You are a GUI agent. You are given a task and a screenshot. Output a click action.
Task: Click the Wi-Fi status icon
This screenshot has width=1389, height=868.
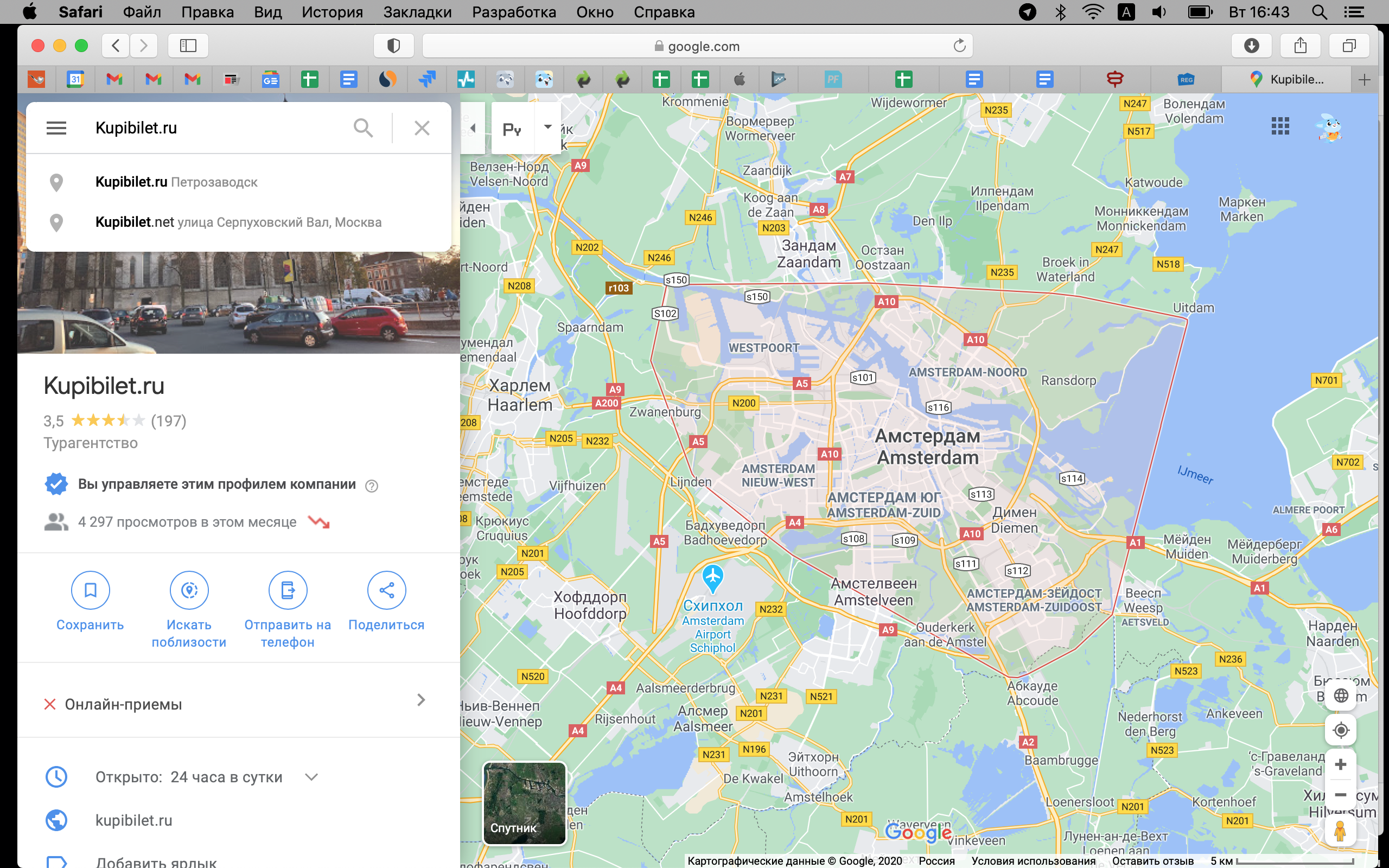tap(1093, 11)
